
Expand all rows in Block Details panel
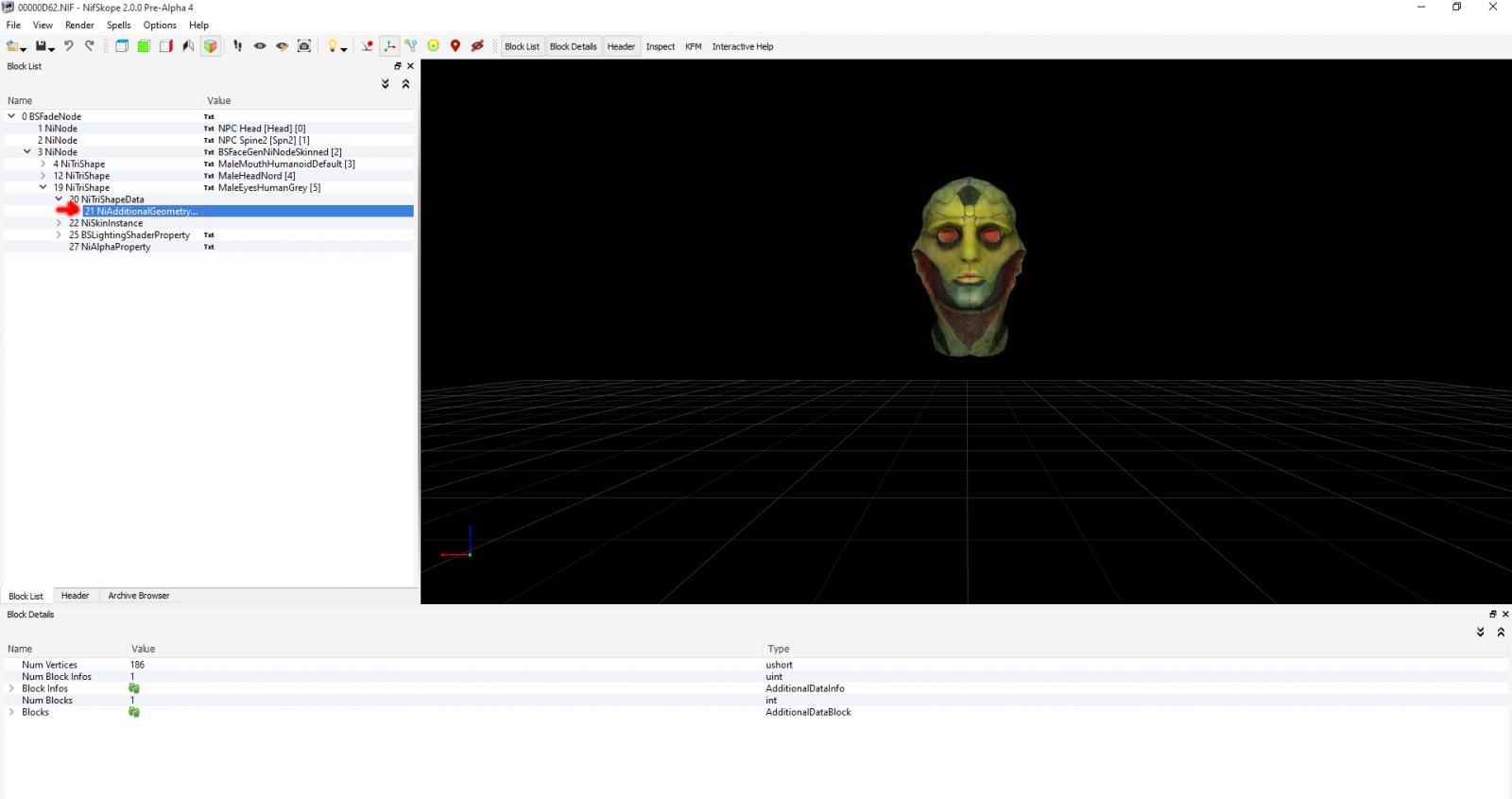point(1481,633)
